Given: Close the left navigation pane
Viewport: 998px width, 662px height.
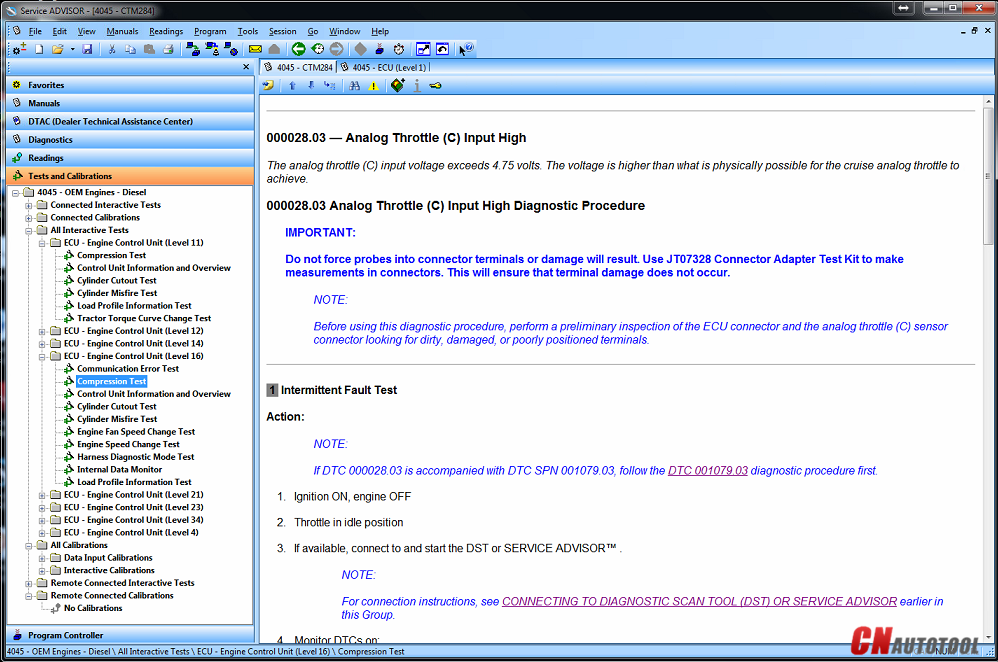Looking at the screenshot, I should pos(246,67).
